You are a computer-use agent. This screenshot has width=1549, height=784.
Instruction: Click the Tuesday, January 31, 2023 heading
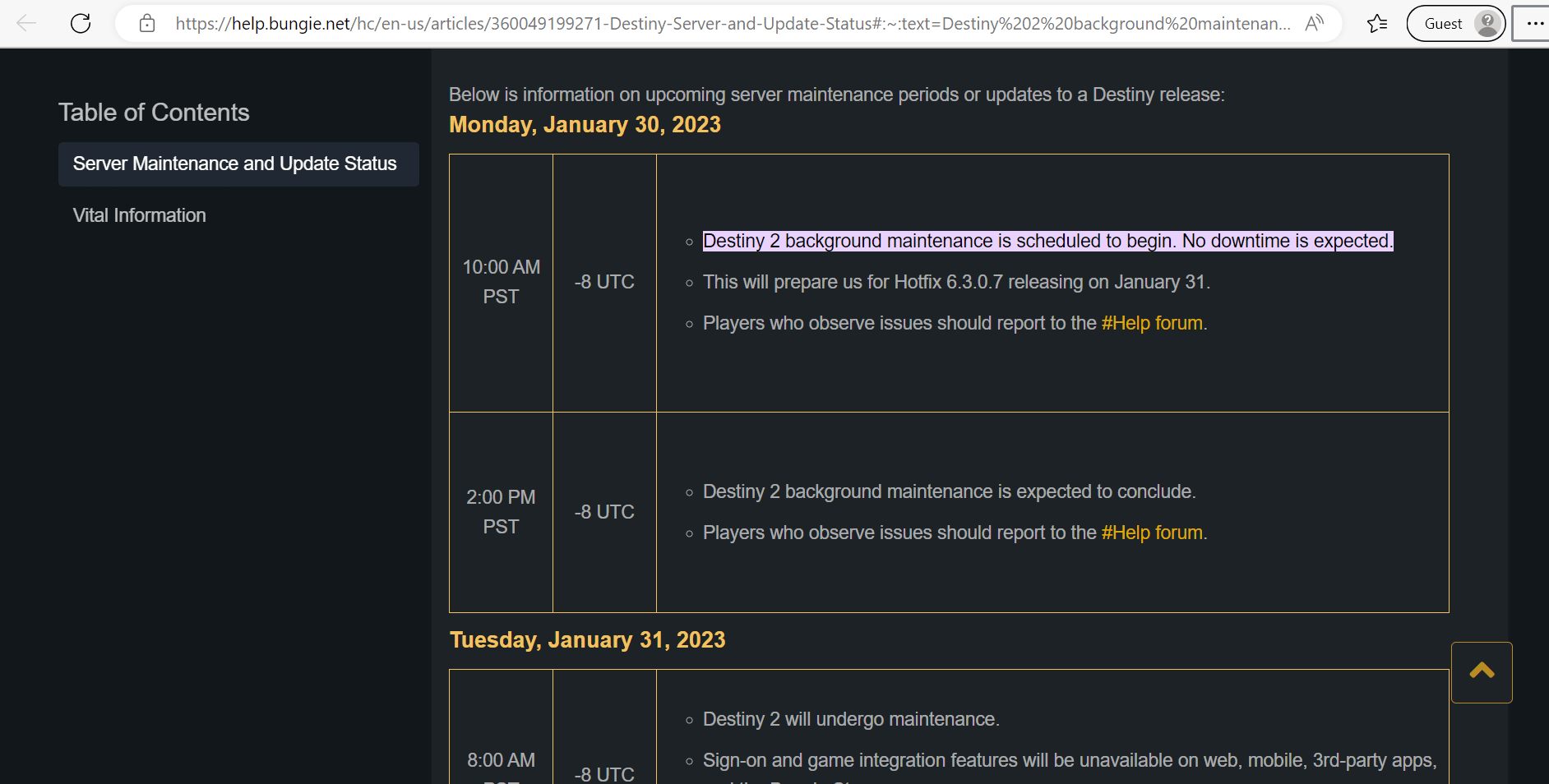587,640
